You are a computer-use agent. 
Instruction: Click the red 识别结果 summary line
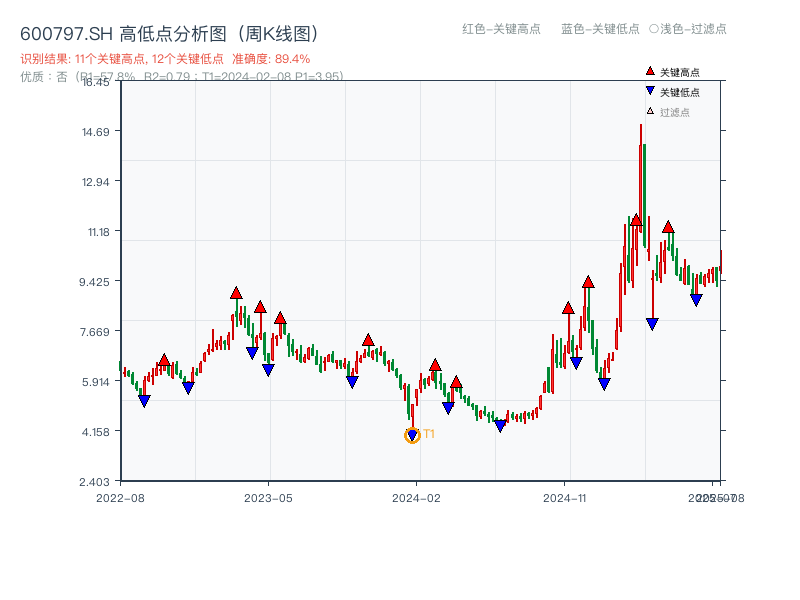[x=165, y=59]
